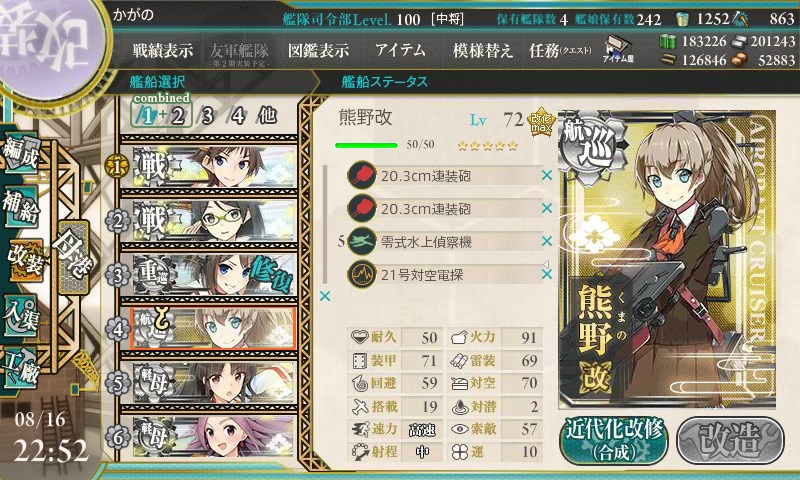Remove all equipment with the left X
The image size is (800, 480).
coord(324,296)
